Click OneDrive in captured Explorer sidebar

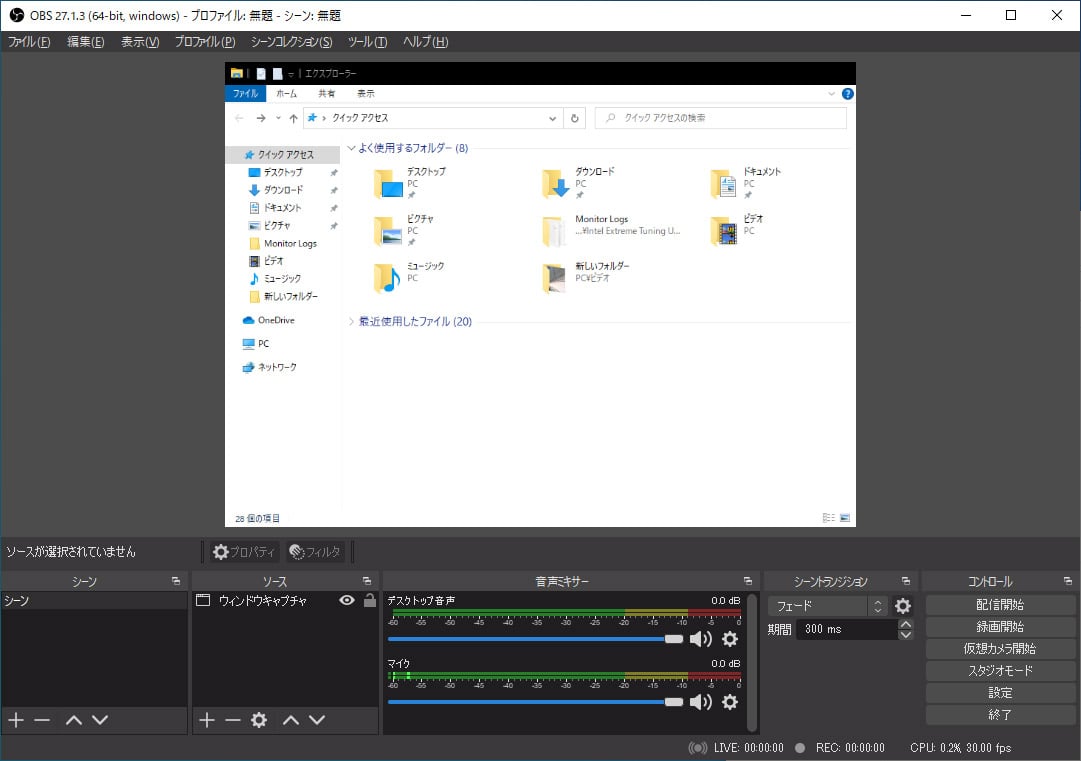click(268, 321)
